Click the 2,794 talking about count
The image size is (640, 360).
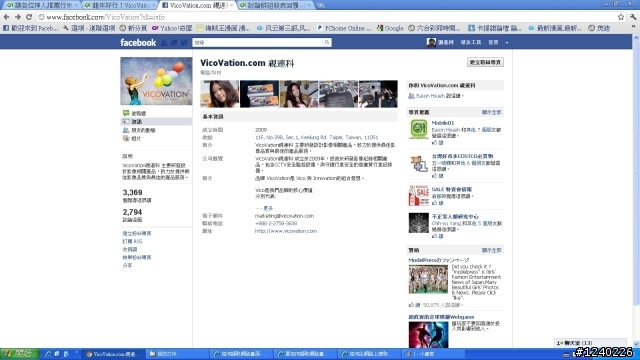[132, 212]
